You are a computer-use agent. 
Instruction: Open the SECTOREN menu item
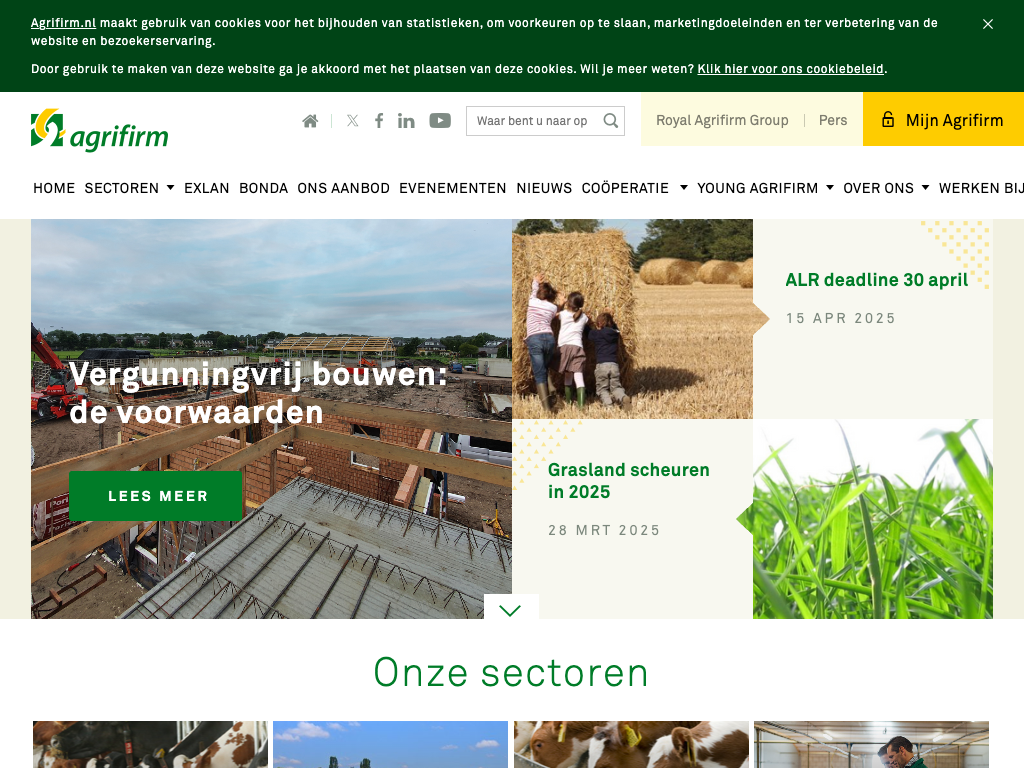121,188
